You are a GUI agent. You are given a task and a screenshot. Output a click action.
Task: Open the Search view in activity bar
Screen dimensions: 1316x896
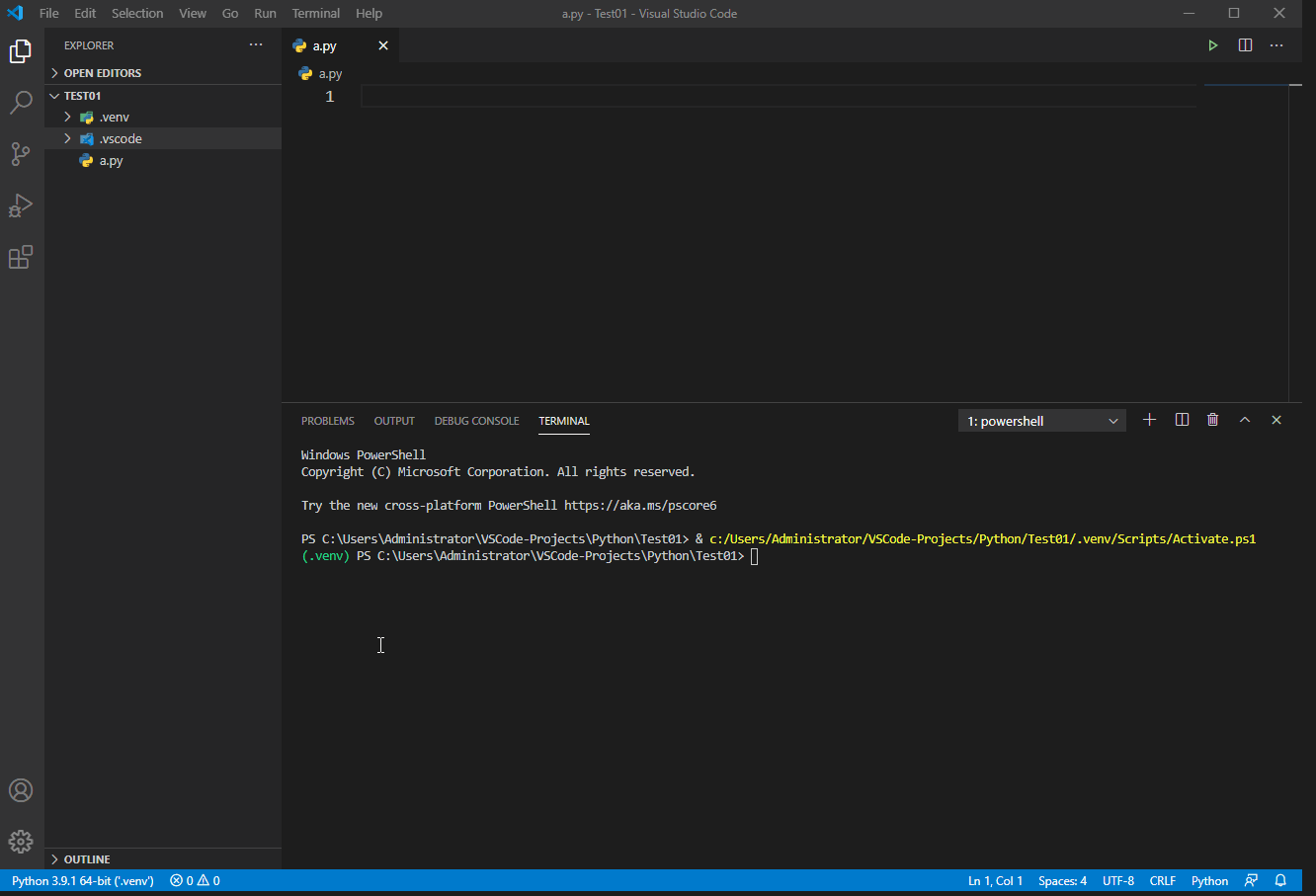(21, 102)
